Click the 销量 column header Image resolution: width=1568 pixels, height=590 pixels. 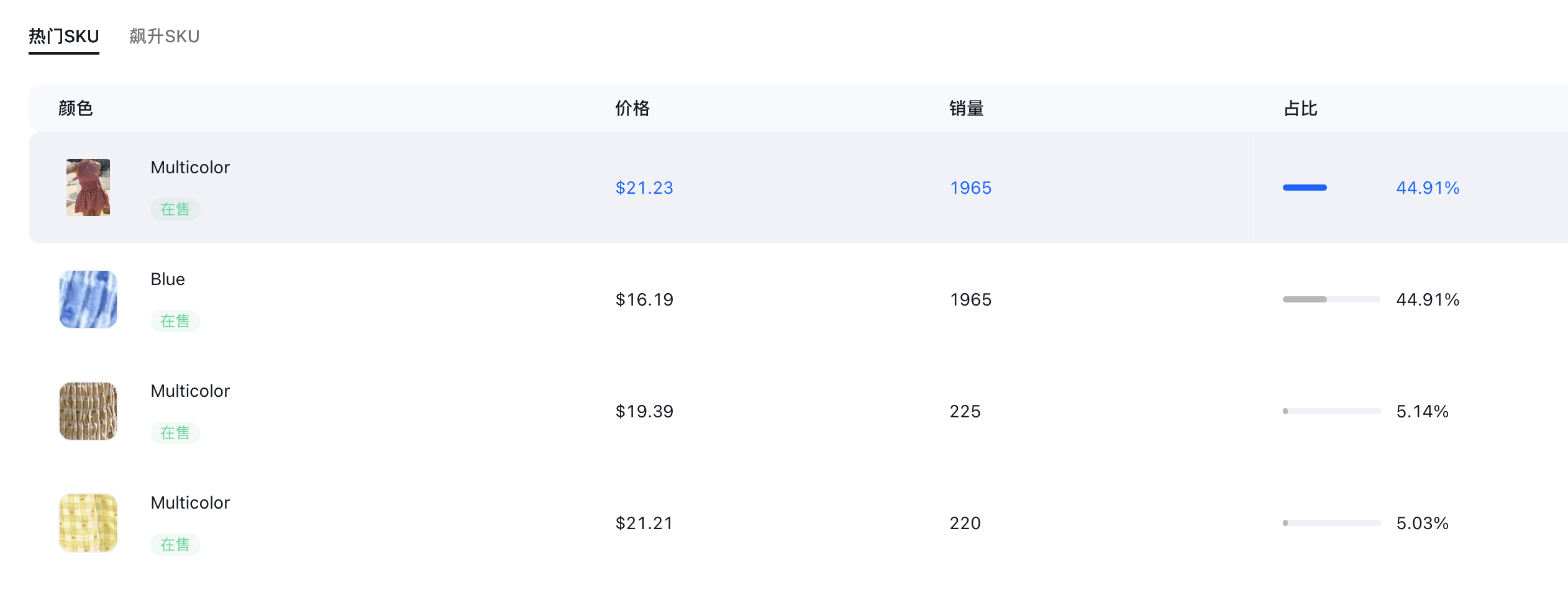(x=967, y=109)
